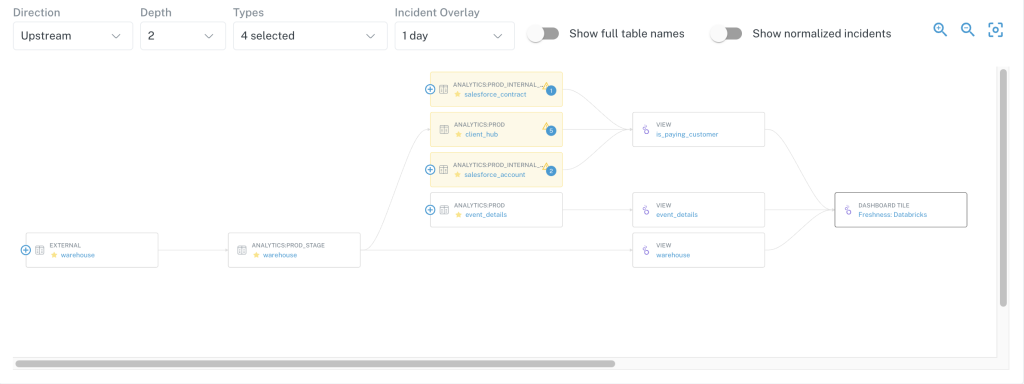This screenshot has height=384, width=1024.
Task: Open warehouse link in ANALYTICS:PROD_STAGE node
Action: coord(280,255)
